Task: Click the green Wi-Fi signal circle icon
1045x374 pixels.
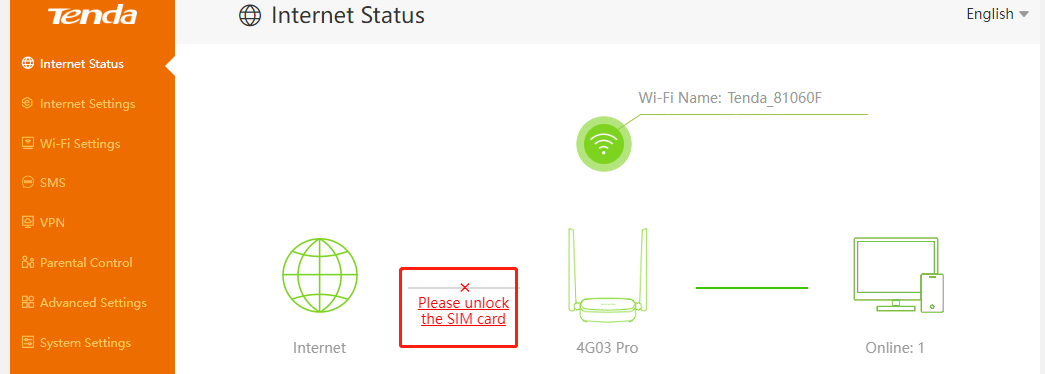Action: 604,143
